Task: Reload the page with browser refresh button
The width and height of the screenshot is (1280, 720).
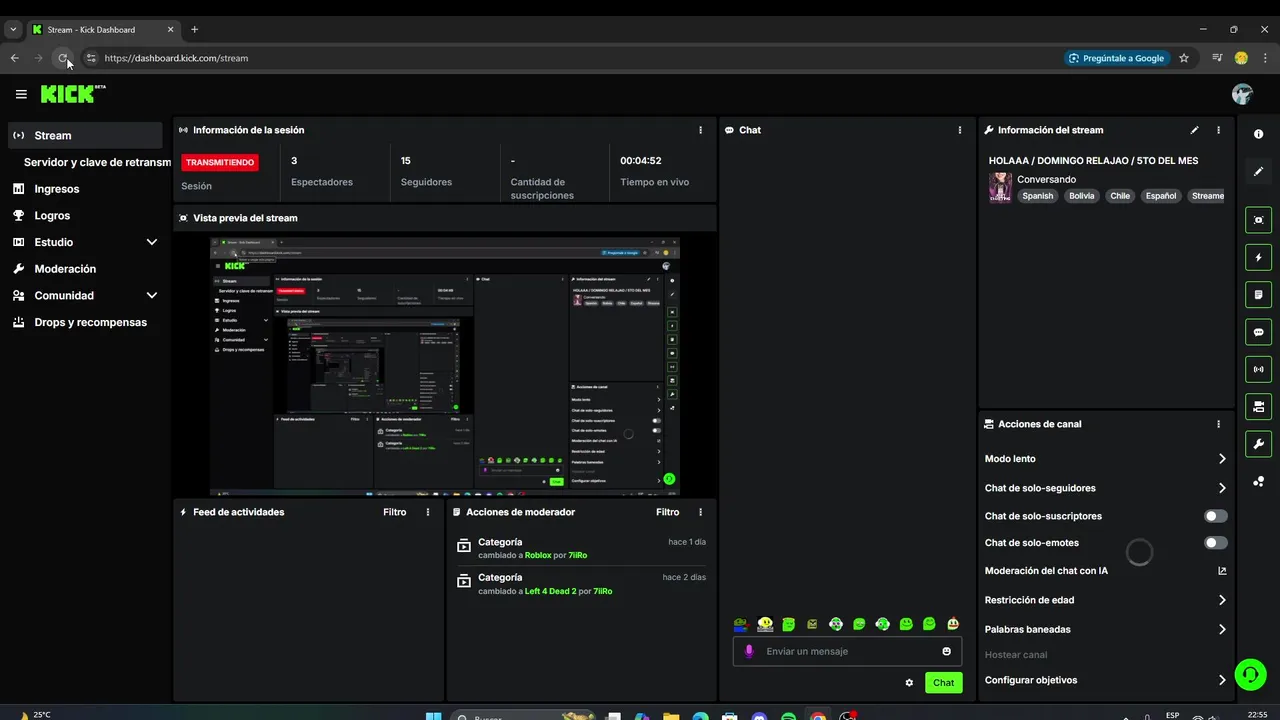Action: pos(63,58)
